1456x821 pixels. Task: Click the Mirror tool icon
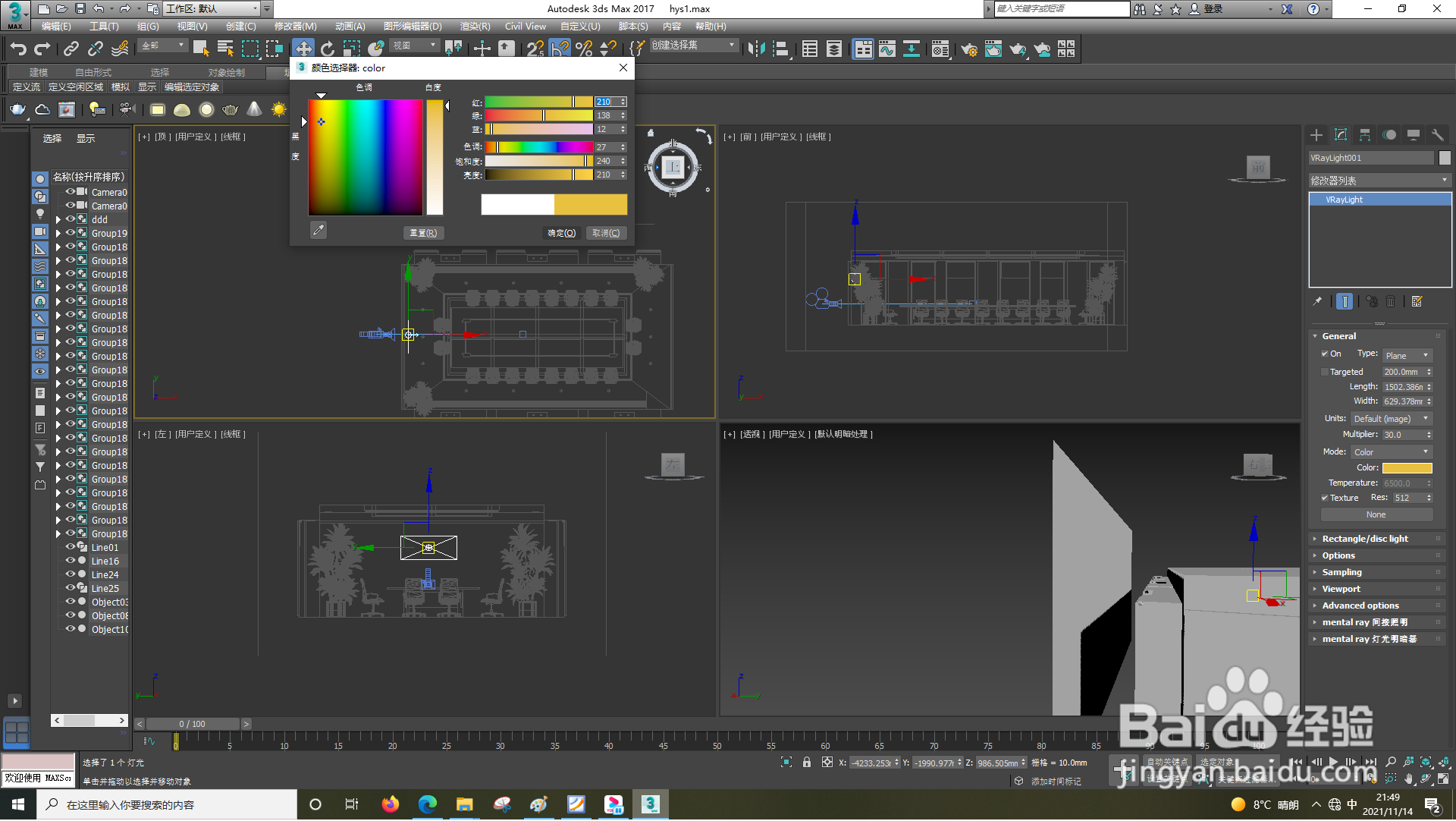click(x=756, y=49)
